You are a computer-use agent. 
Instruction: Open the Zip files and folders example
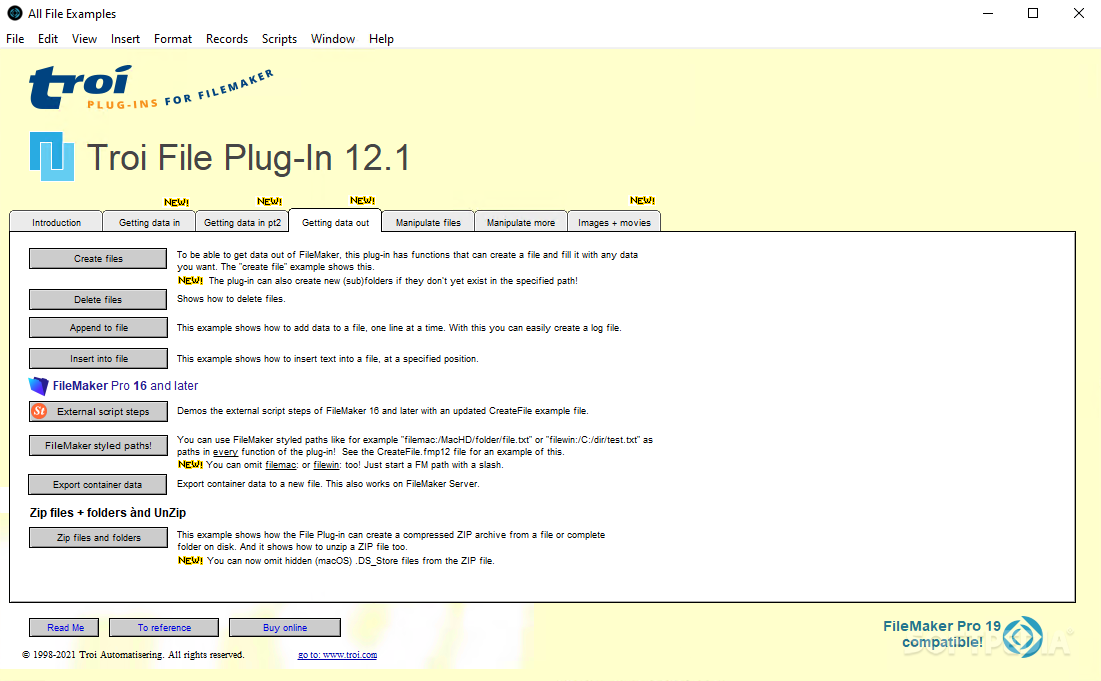click(x=98, y=537)
